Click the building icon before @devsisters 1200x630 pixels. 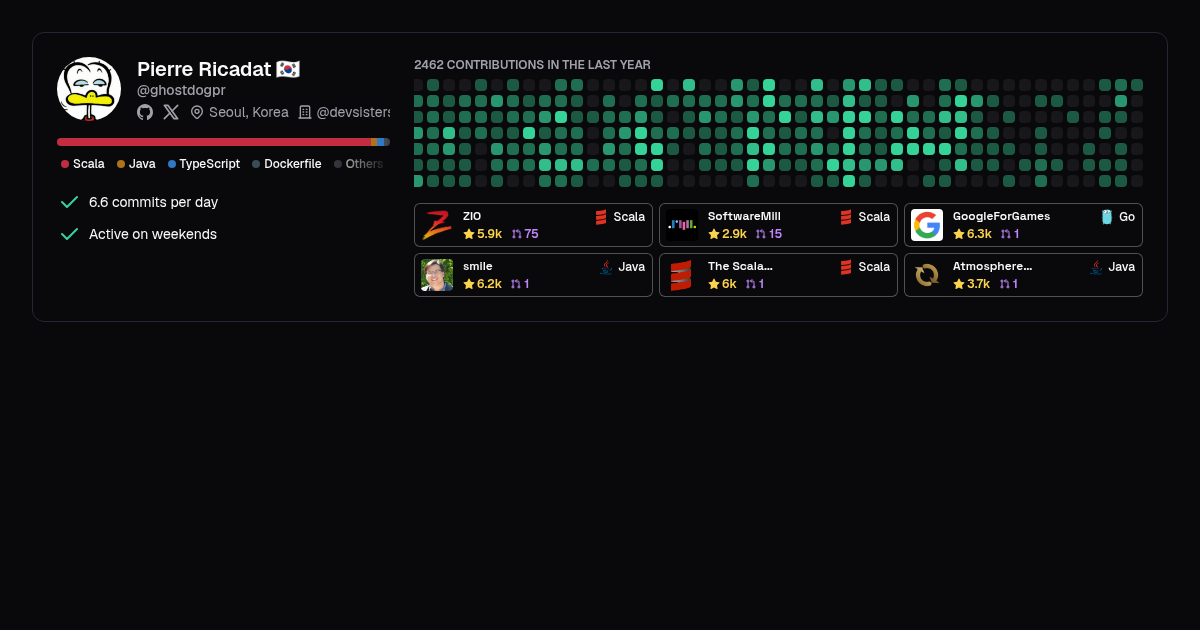point(305,112)
